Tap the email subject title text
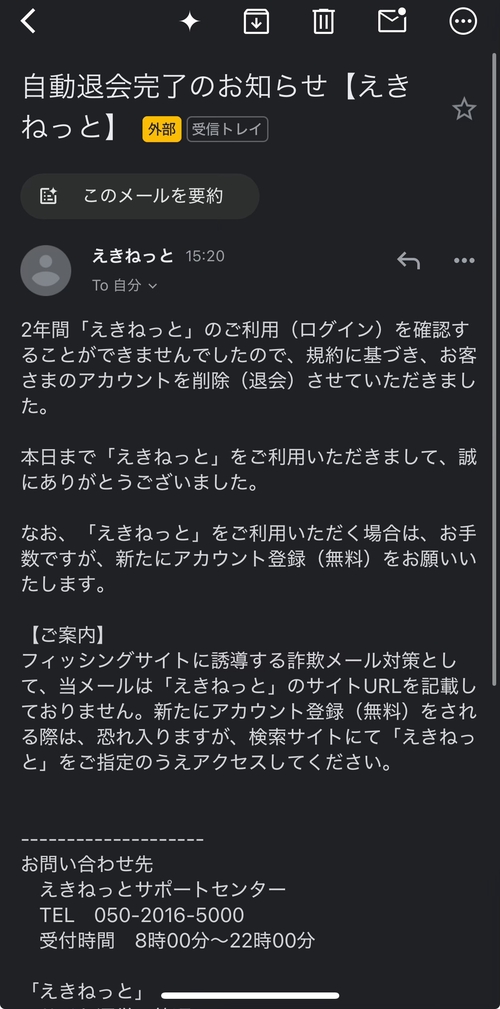500x1009 pixels. point(216,106)
